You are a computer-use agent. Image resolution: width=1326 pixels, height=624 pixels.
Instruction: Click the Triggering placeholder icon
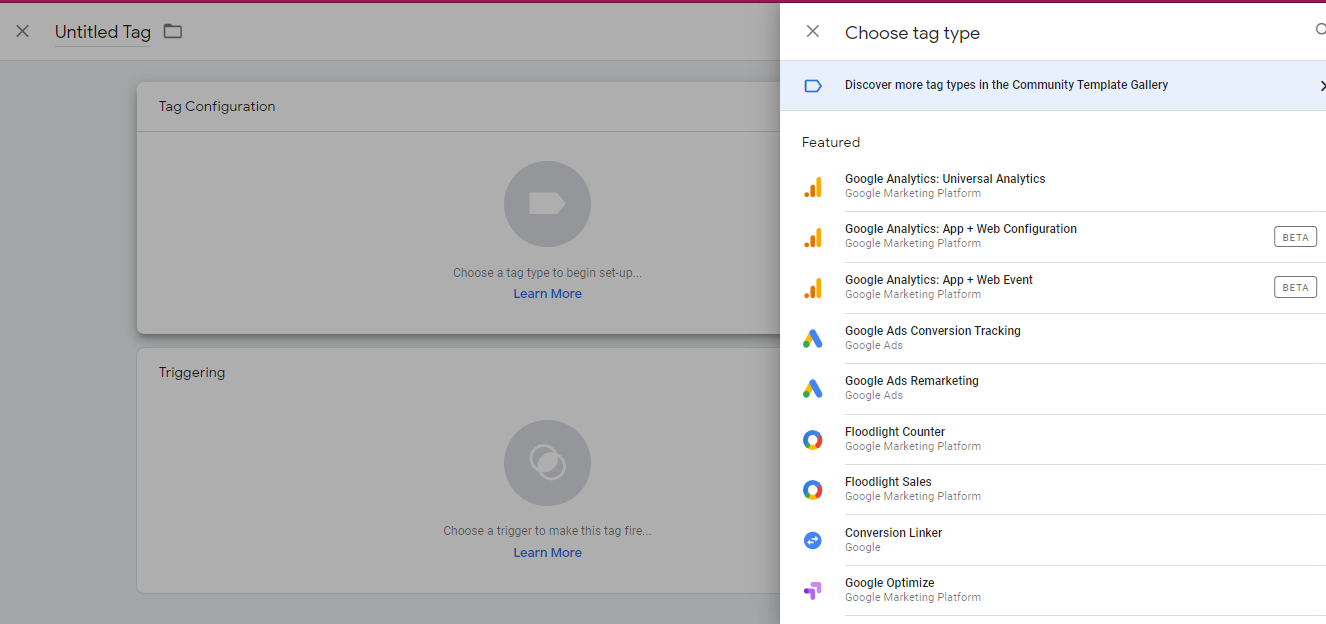(x=547, y=462)
